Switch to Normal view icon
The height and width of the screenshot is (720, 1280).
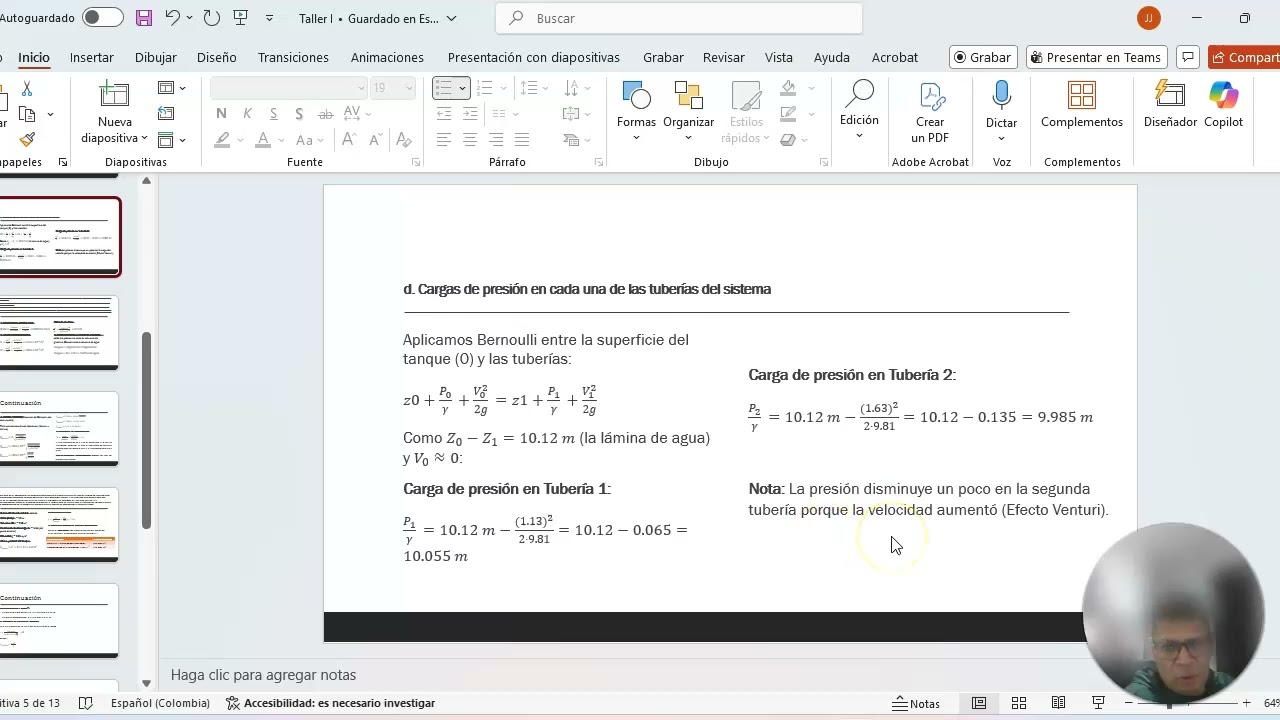(979, 703)
